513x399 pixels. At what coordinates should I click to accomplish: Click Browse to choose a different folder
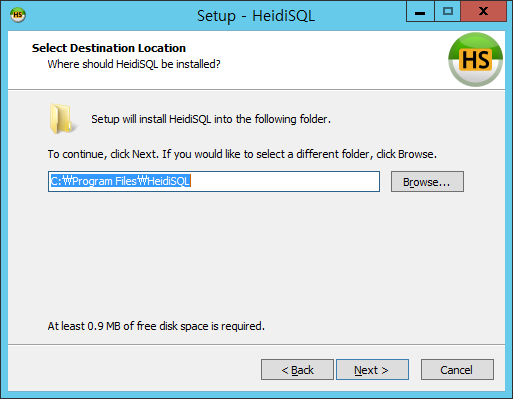point(427,182)
